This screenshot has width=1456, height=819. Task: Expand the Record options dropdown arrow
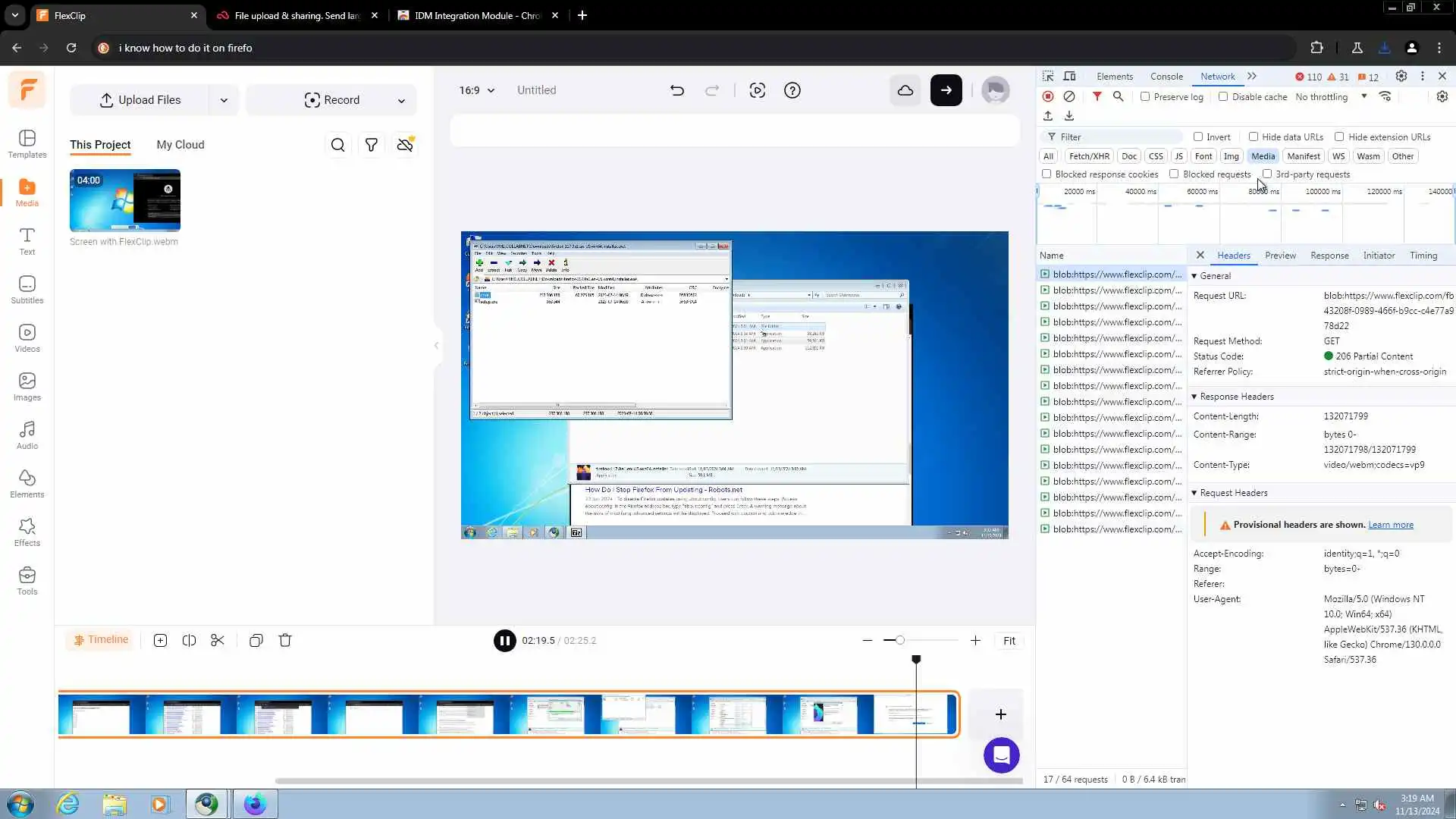401,100
